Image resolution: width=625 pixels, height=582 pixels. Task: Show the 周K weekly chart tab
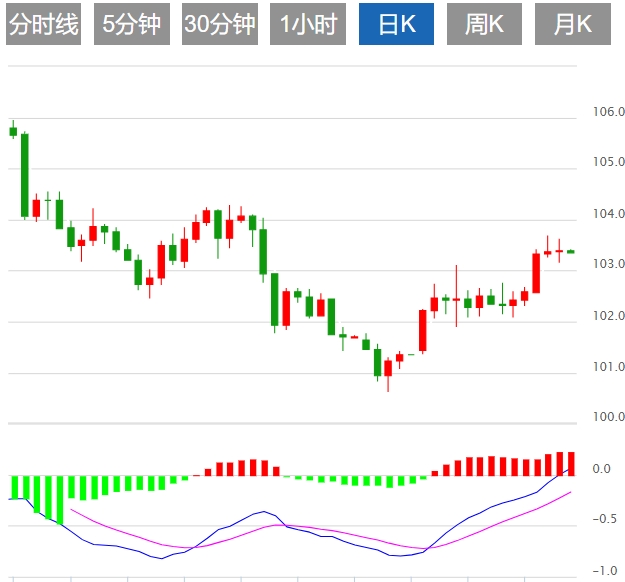[x=485, y=25]
